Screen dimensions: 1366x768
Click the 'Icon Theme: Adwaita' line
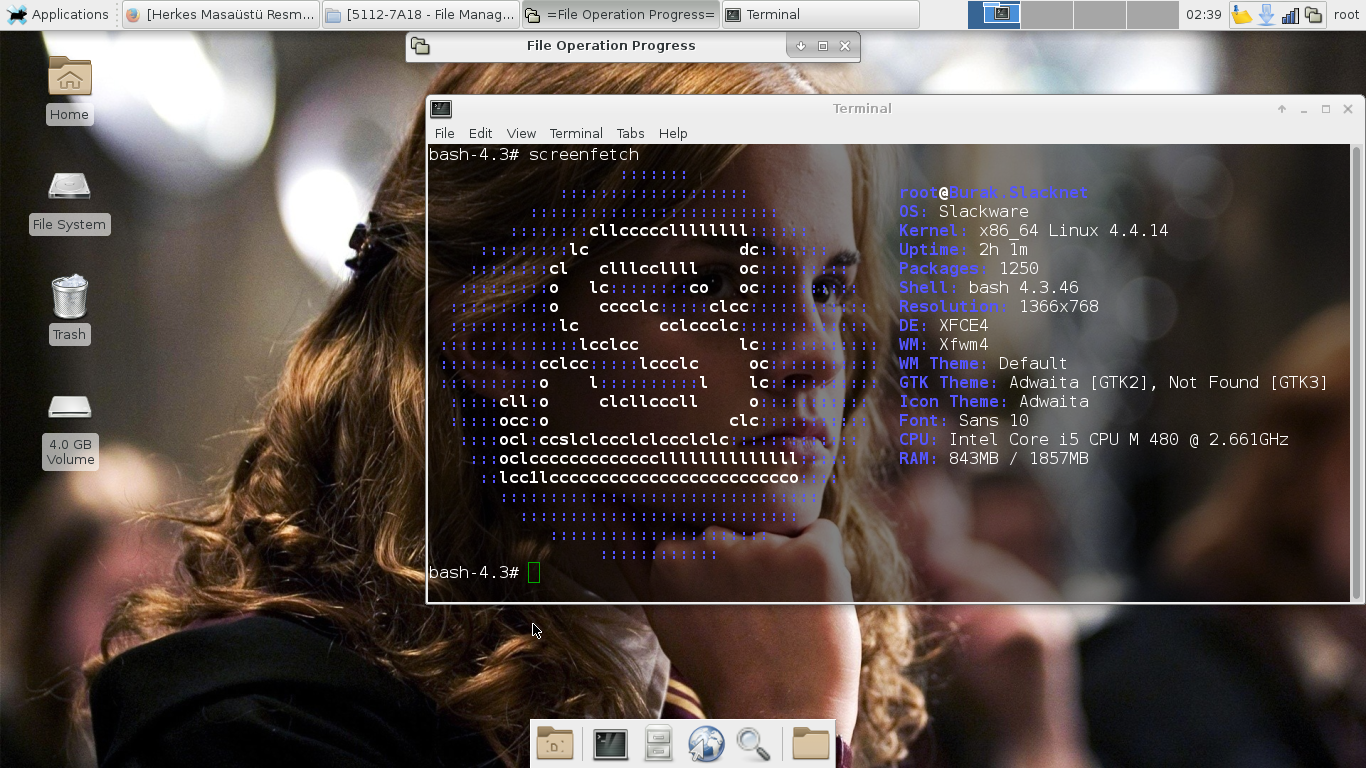[x=994, y=401]
